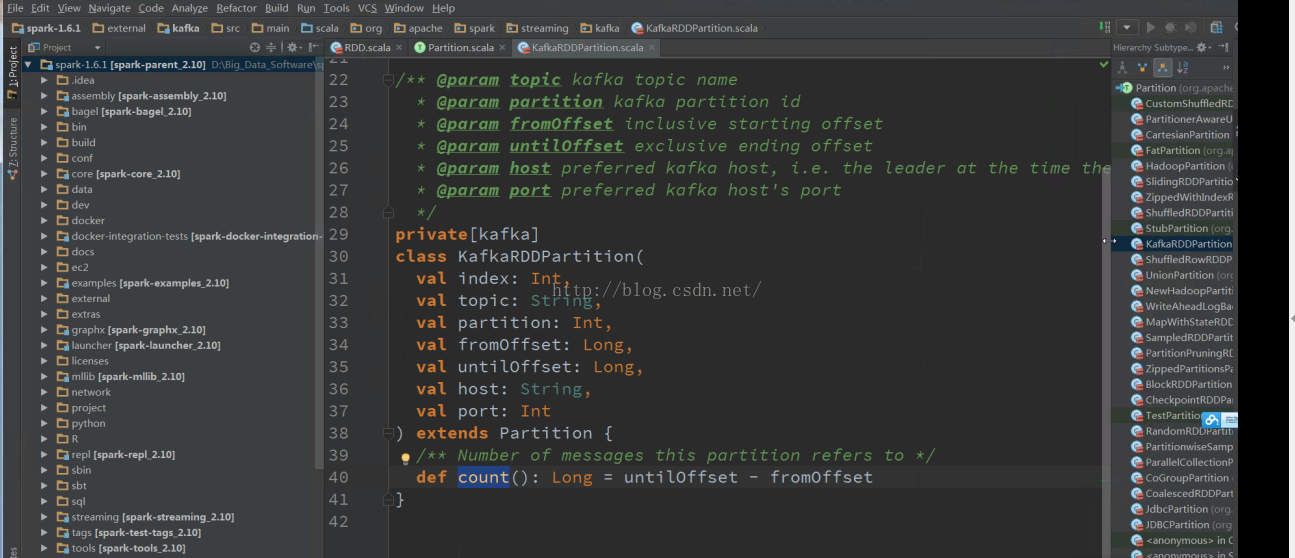Screen dimensions: 1295x558
Task: Select JdbcPartition in Hierarchy list
Action: [1181, 508]
